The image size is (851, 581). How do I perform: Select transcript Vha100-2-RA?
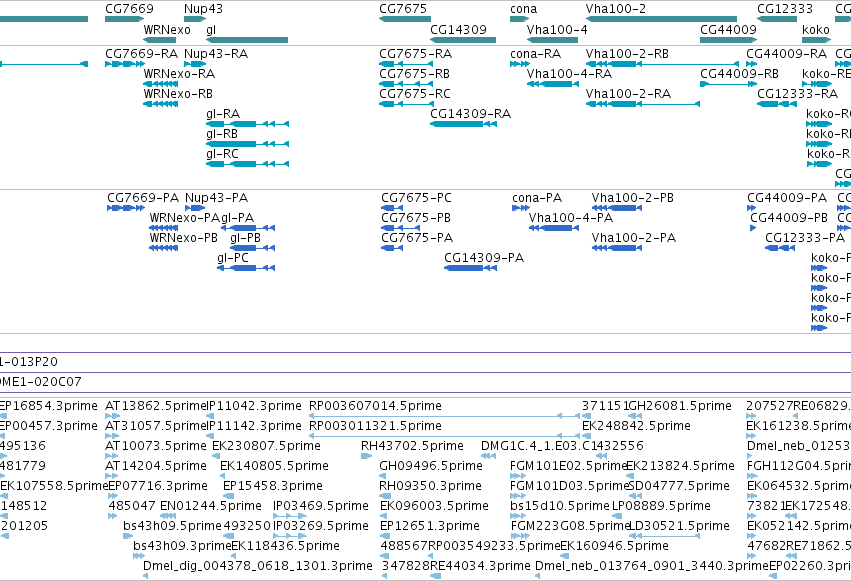628,94
